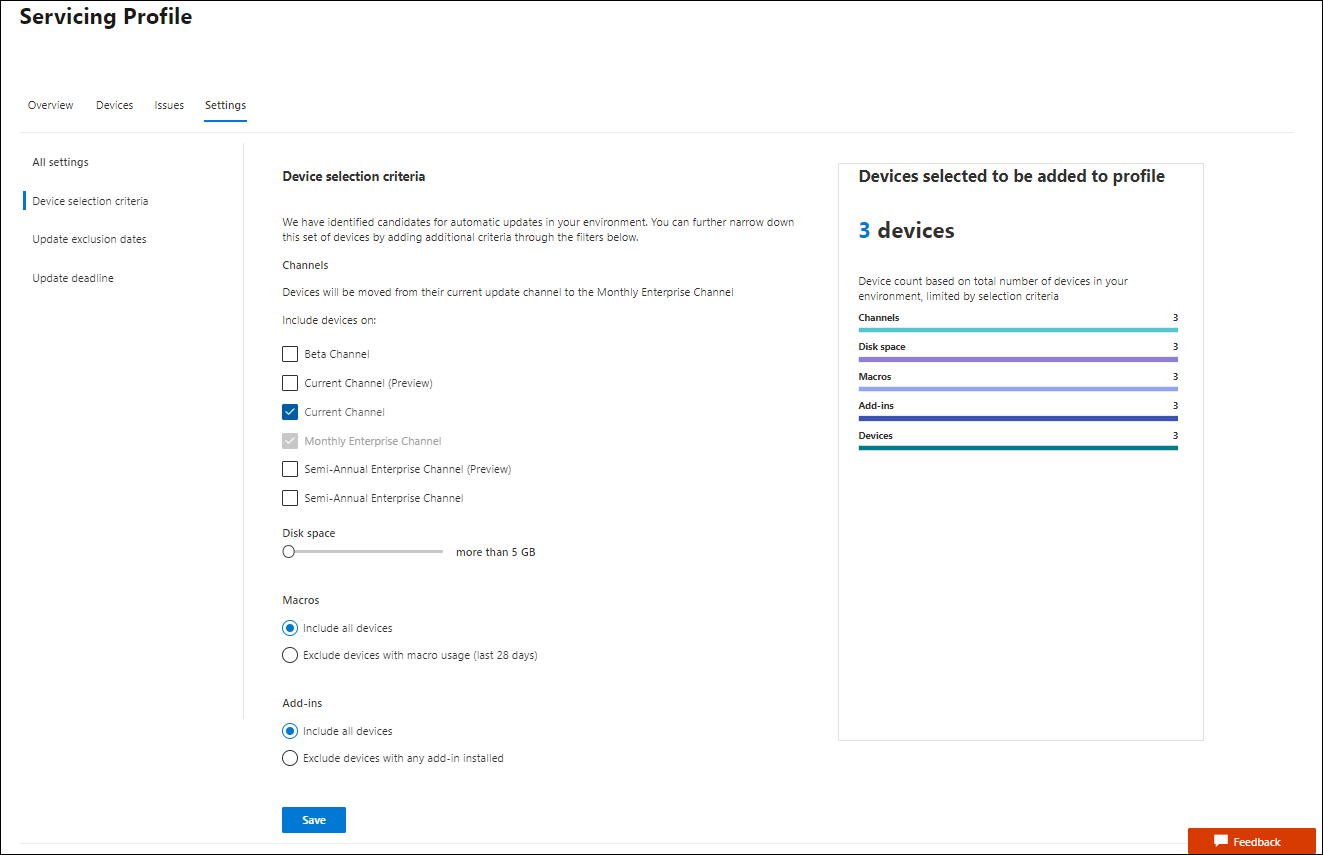Open Update exclusion dates settings
Viewport: 1323px width, 855px height.
[x=89, y=239]
